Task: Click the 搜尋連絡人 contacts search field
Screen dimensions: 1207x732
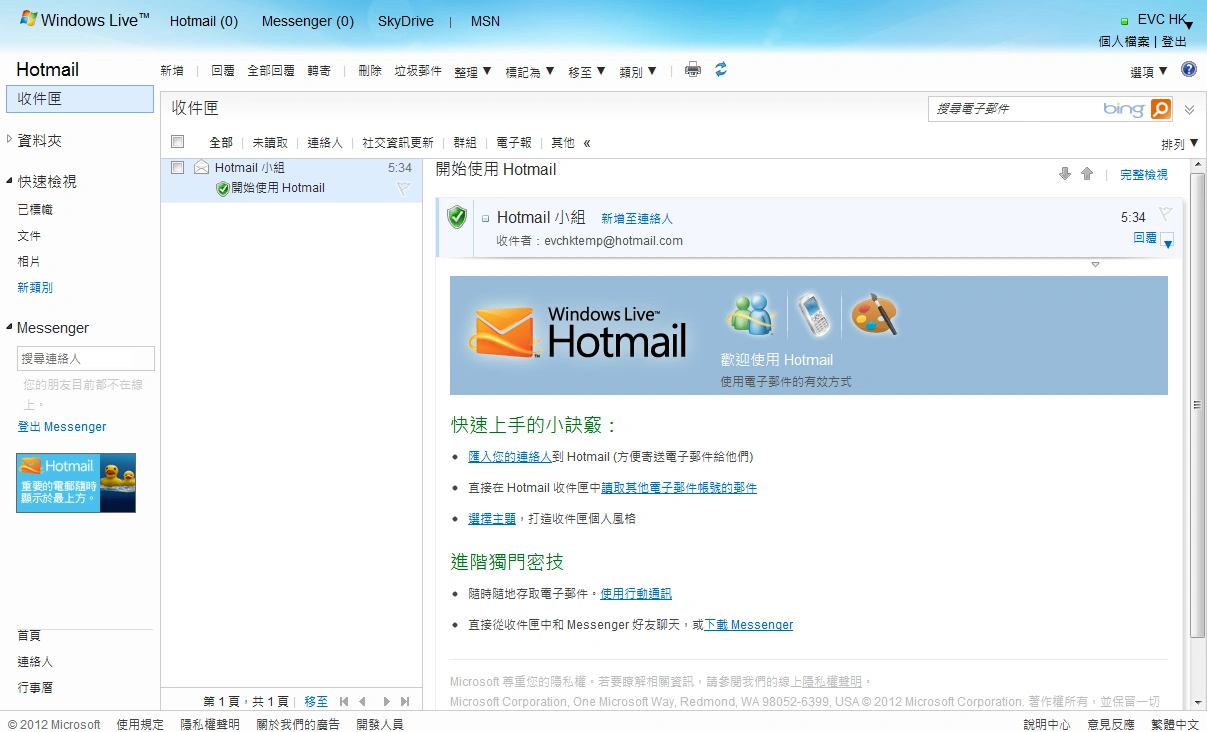Action: pos(86,358)
